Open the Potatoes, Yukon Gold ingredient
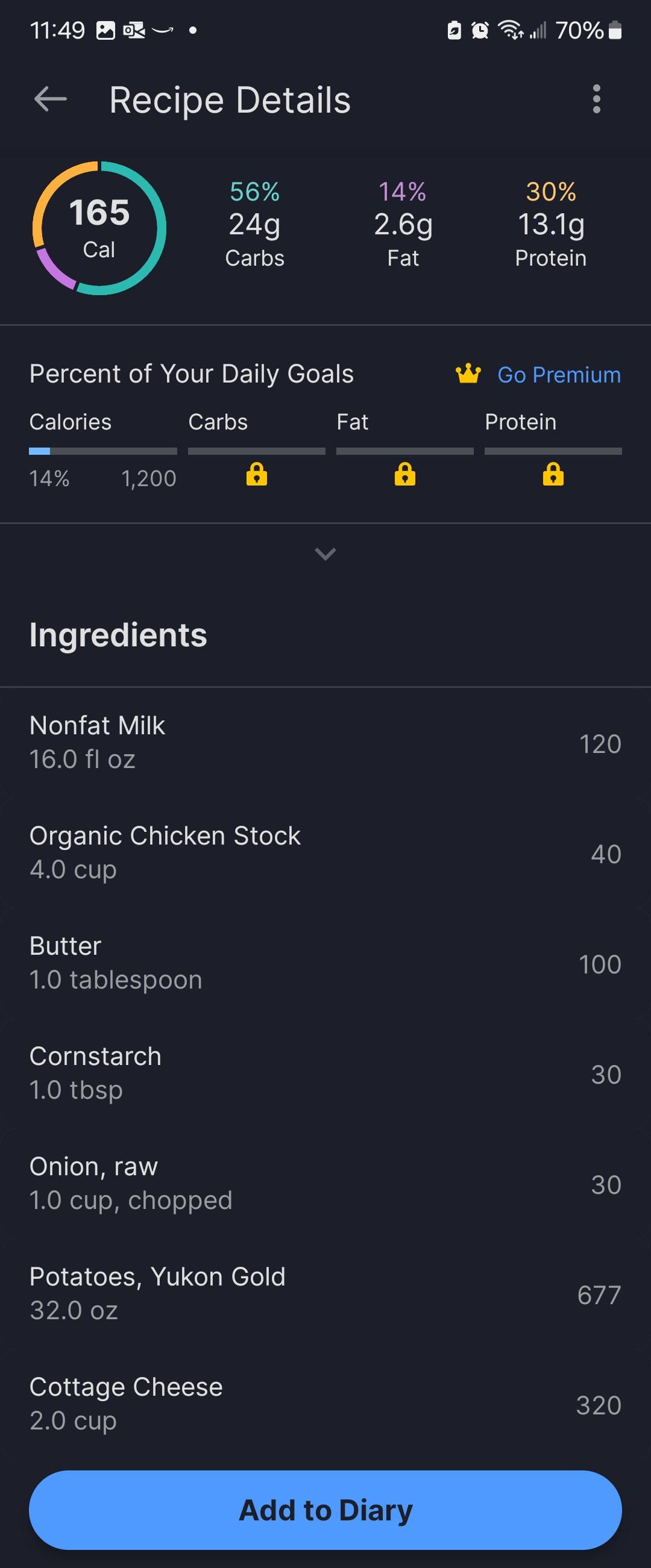The height and width of the screenshot is (1568, 651). [325, 1293]
